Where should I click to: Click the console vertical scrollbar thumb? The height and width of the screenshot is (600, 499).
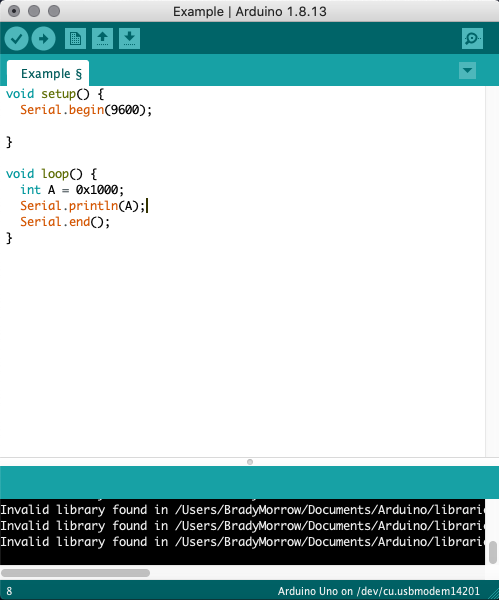(493, 552)
